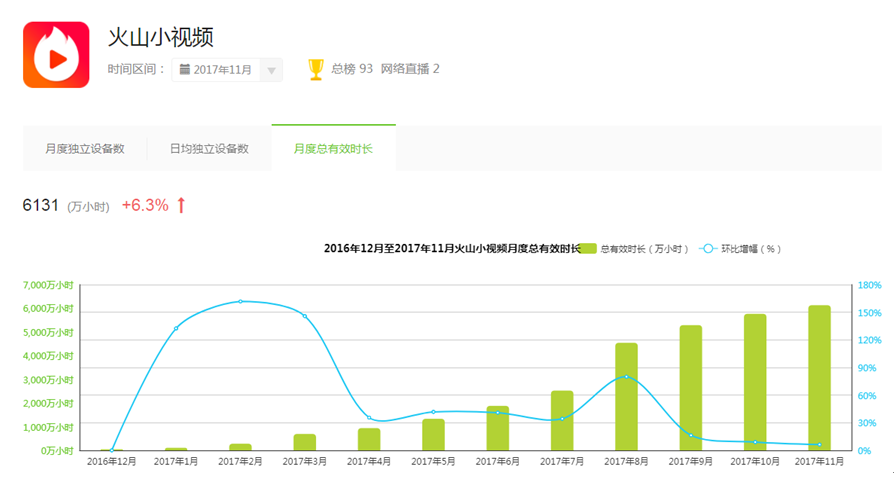The image size is (894, 483).
Task: Switch to 日均独立设备数 tab
Action: (x=209, y=149)
